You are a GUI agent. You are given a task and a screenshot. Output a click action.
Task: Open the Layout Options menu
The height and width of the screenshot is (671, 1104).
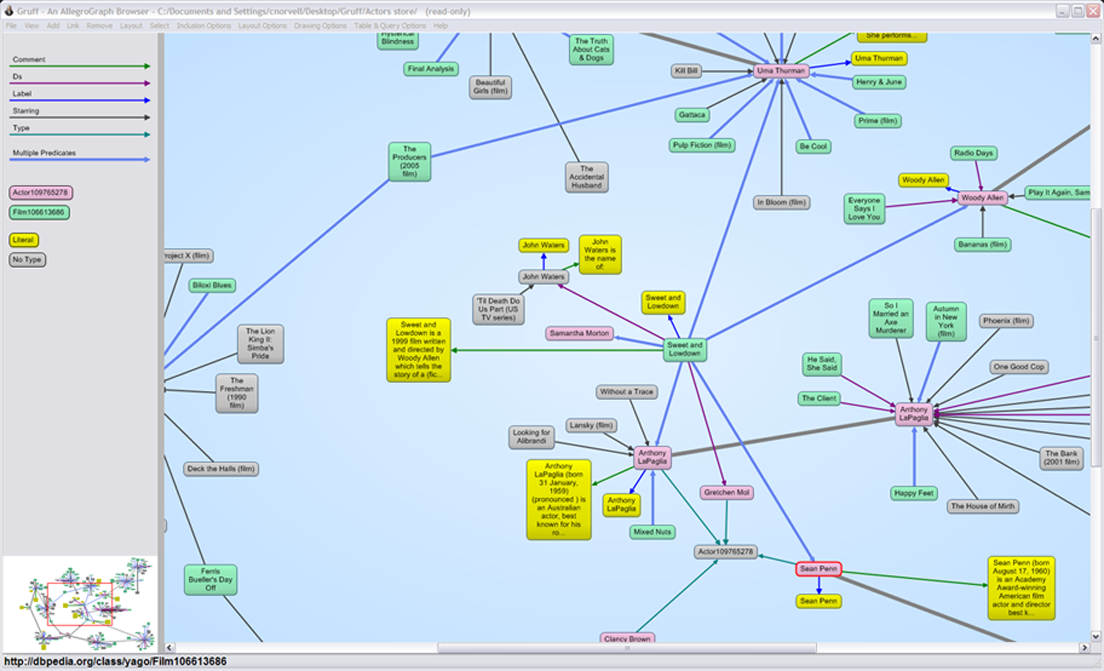(262, 26)
